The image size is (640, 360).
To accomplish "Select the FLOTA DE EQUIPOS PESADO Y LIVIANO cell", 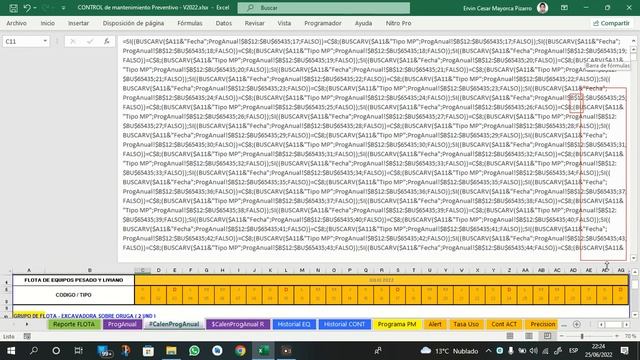I will coord(73,280).
